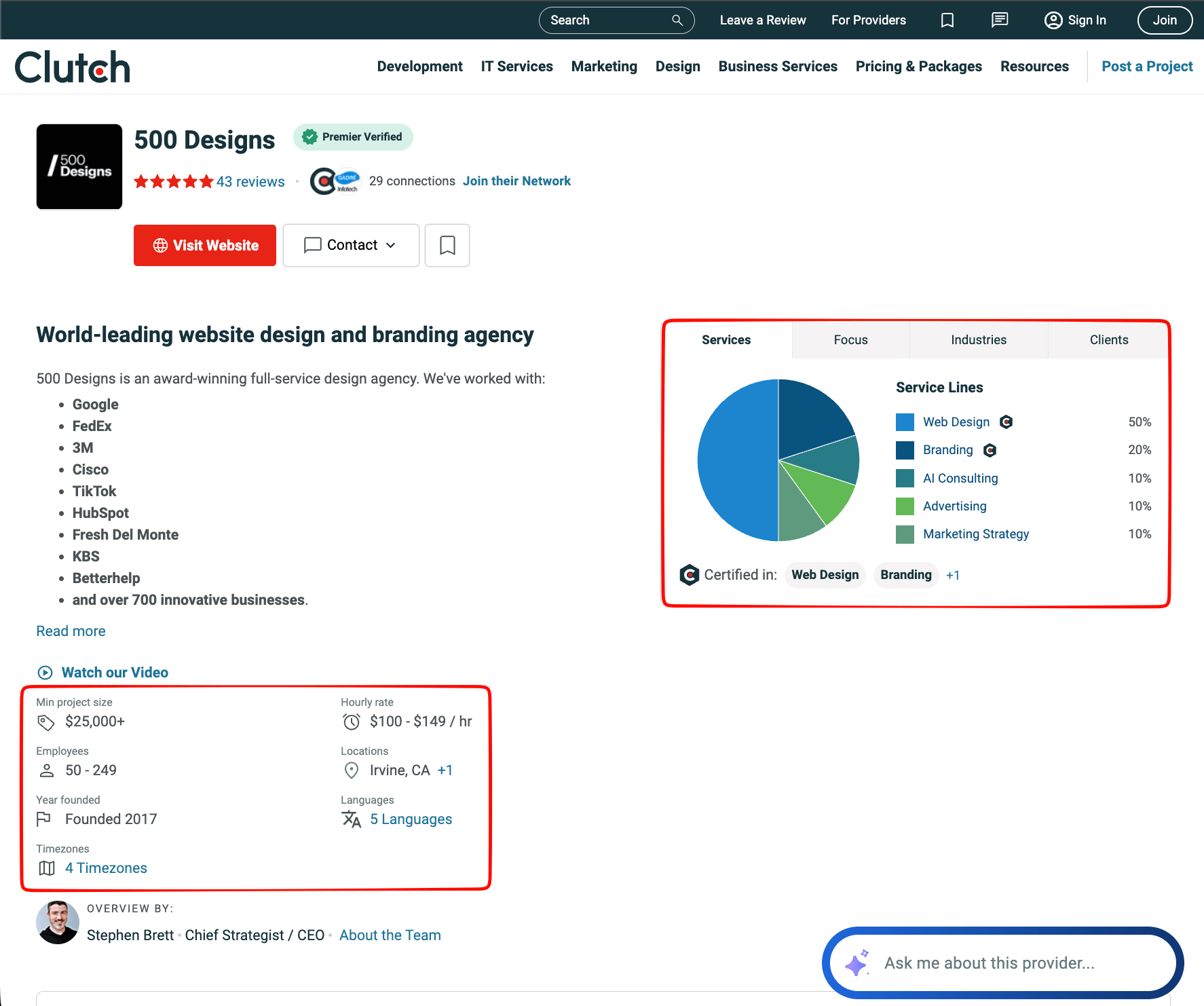Click the Clutch logo
Image resolution: width=1204 pixels, height=1006 pixels.
[73, 67]
